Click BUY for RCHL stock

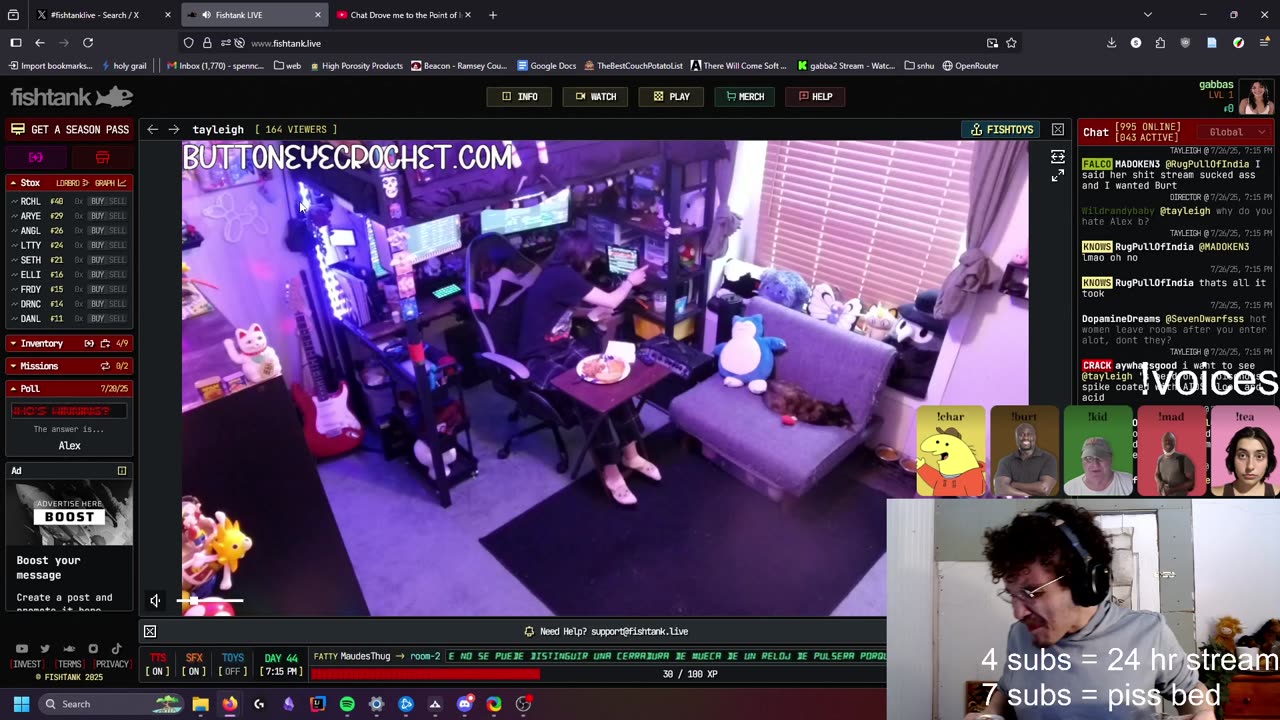(x=97, y=201)
